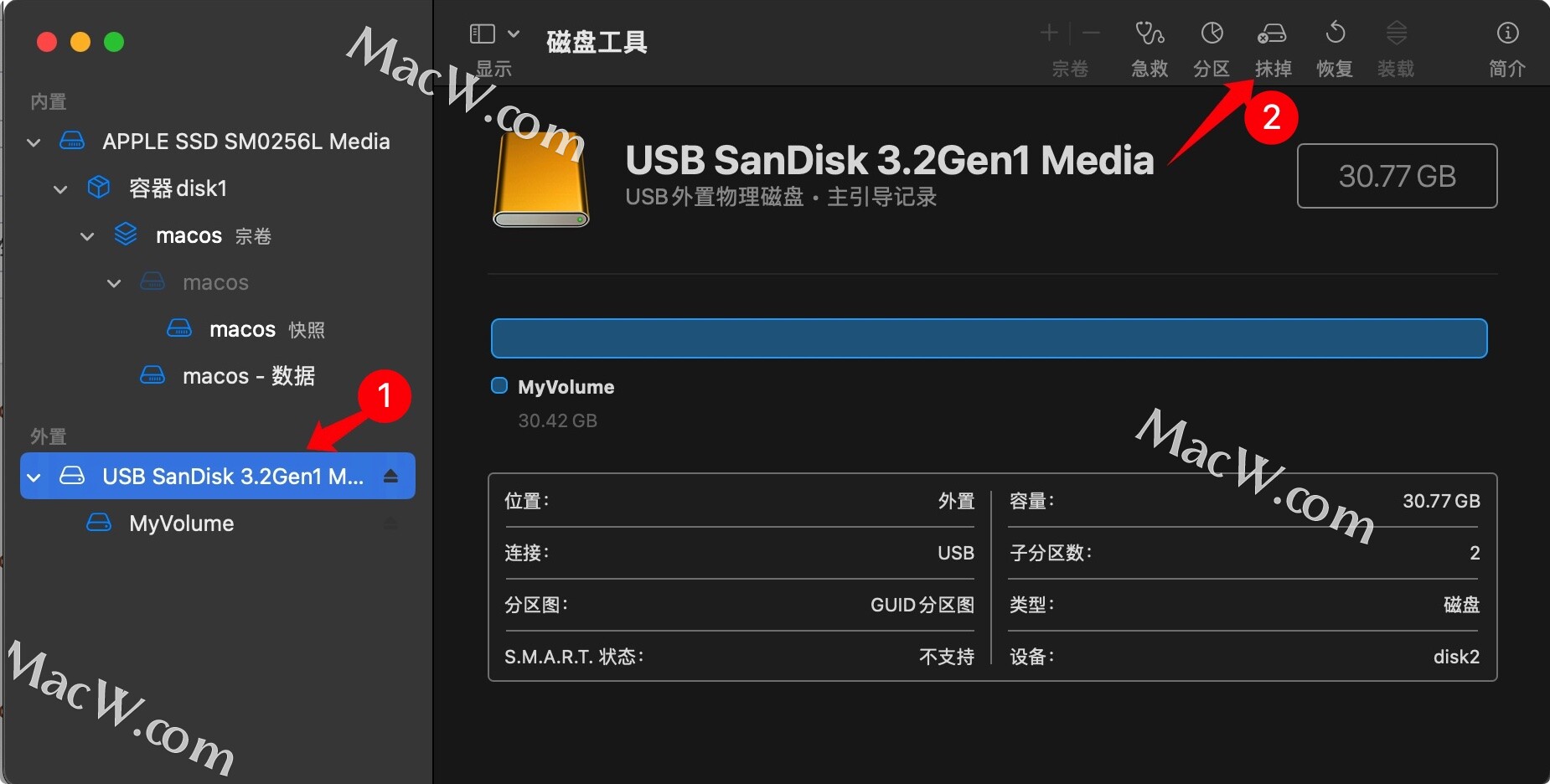Screen dimensions: 1550x784
Task: Click the USB SanDisk 3.2Gen1 Media heading
Action: 890,160
